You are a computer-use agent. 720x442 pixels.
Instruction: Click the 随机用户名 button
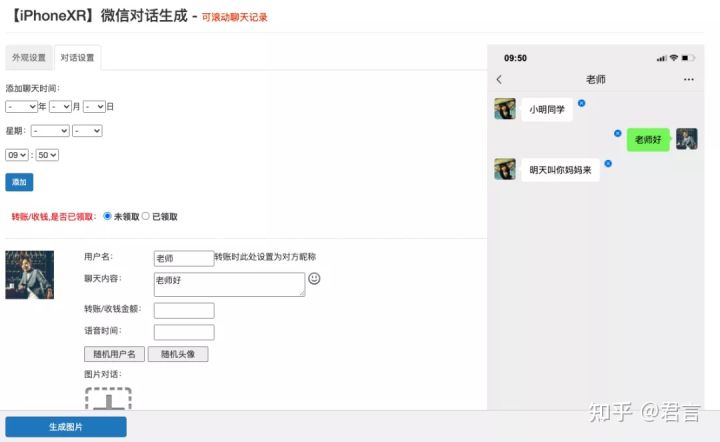(114, 354)
